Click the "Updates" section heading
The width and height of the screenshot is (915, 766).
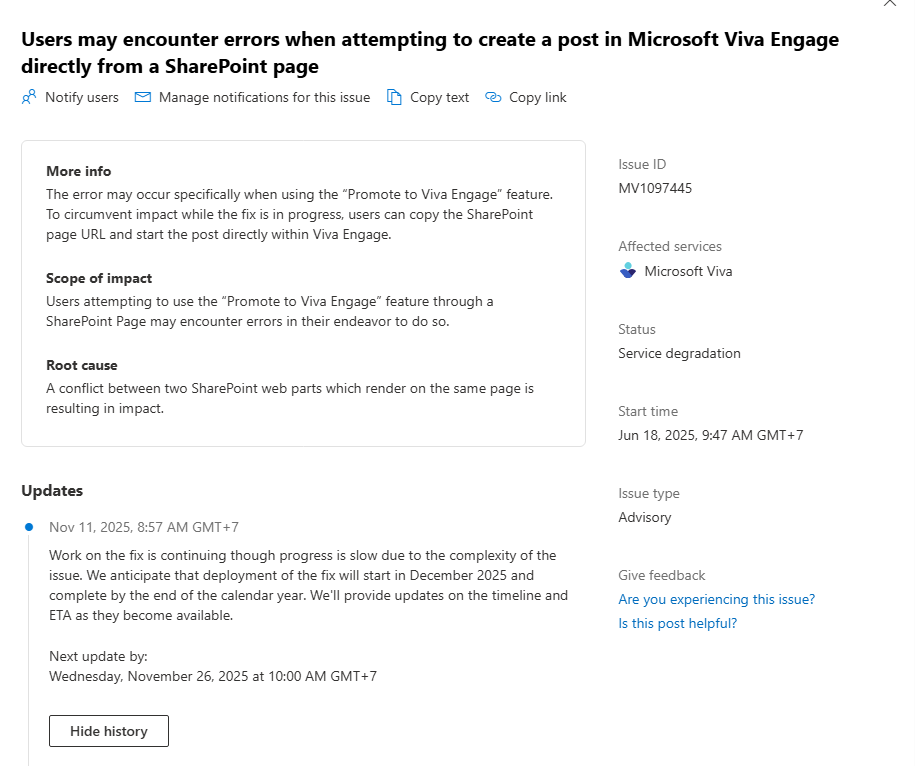pyautogui.click(x=52, y=491)
